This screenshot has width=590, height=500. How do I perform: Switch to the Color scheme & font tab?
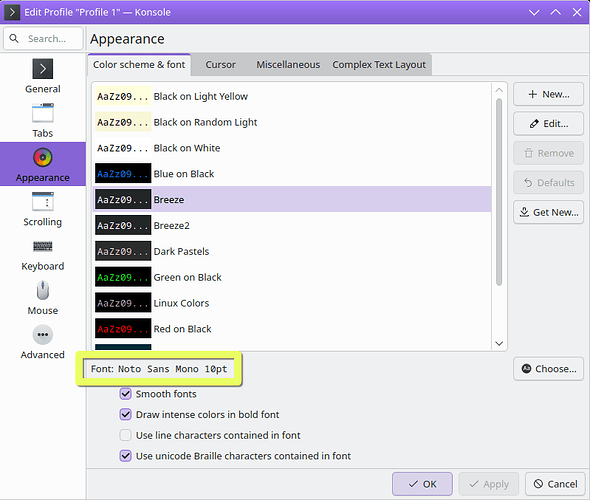point(139,65)
